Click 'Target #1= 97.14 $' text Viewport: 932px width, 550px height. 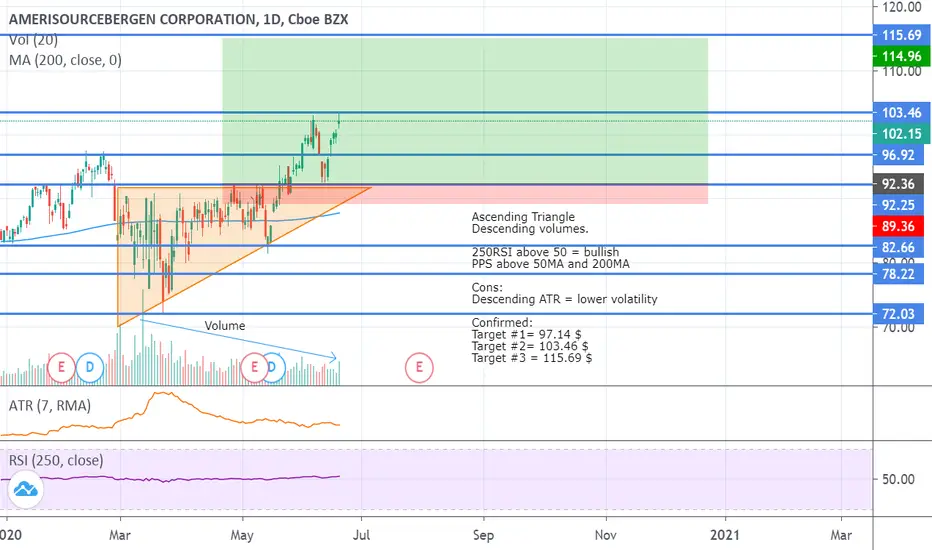(526, 335)
